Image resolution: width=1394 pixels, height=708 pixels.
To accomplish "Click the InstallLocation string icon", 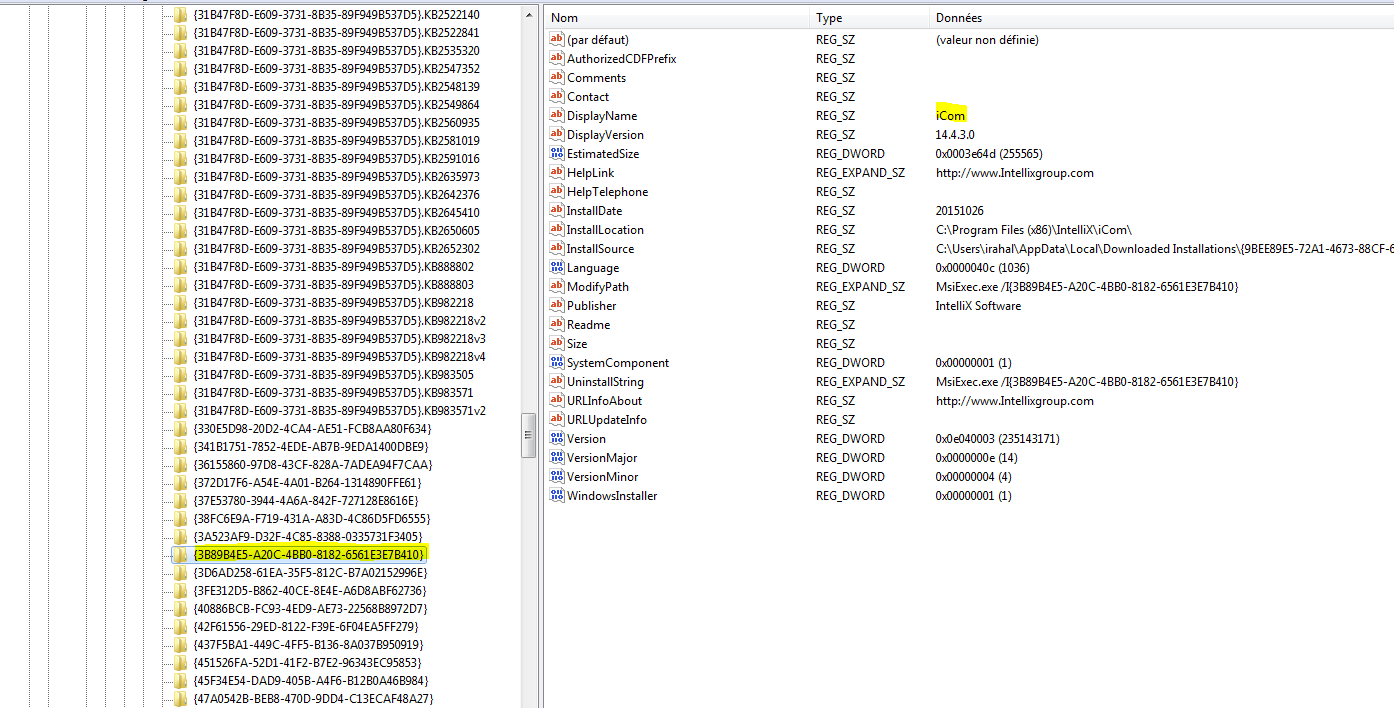I will point(558,230).
